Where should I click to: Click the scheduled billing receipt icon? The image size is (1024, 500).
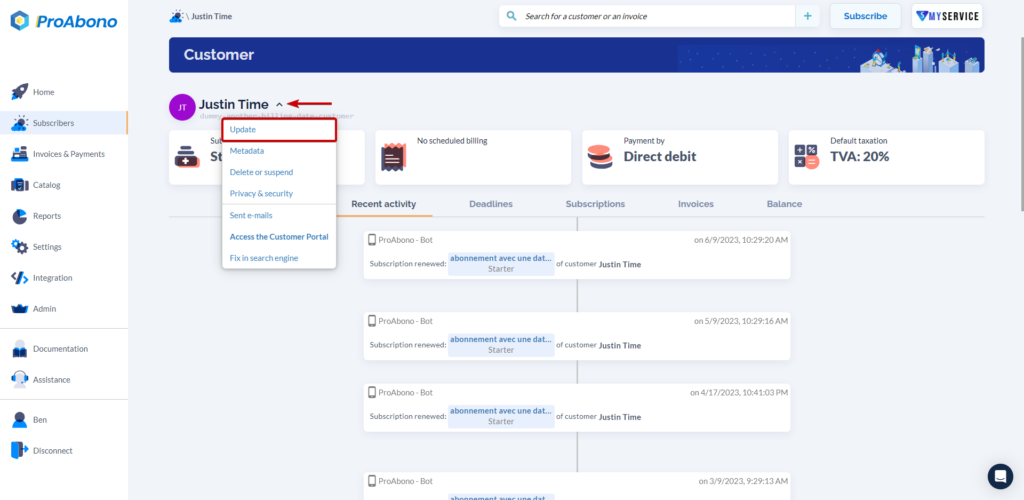[x=394, y=157]
